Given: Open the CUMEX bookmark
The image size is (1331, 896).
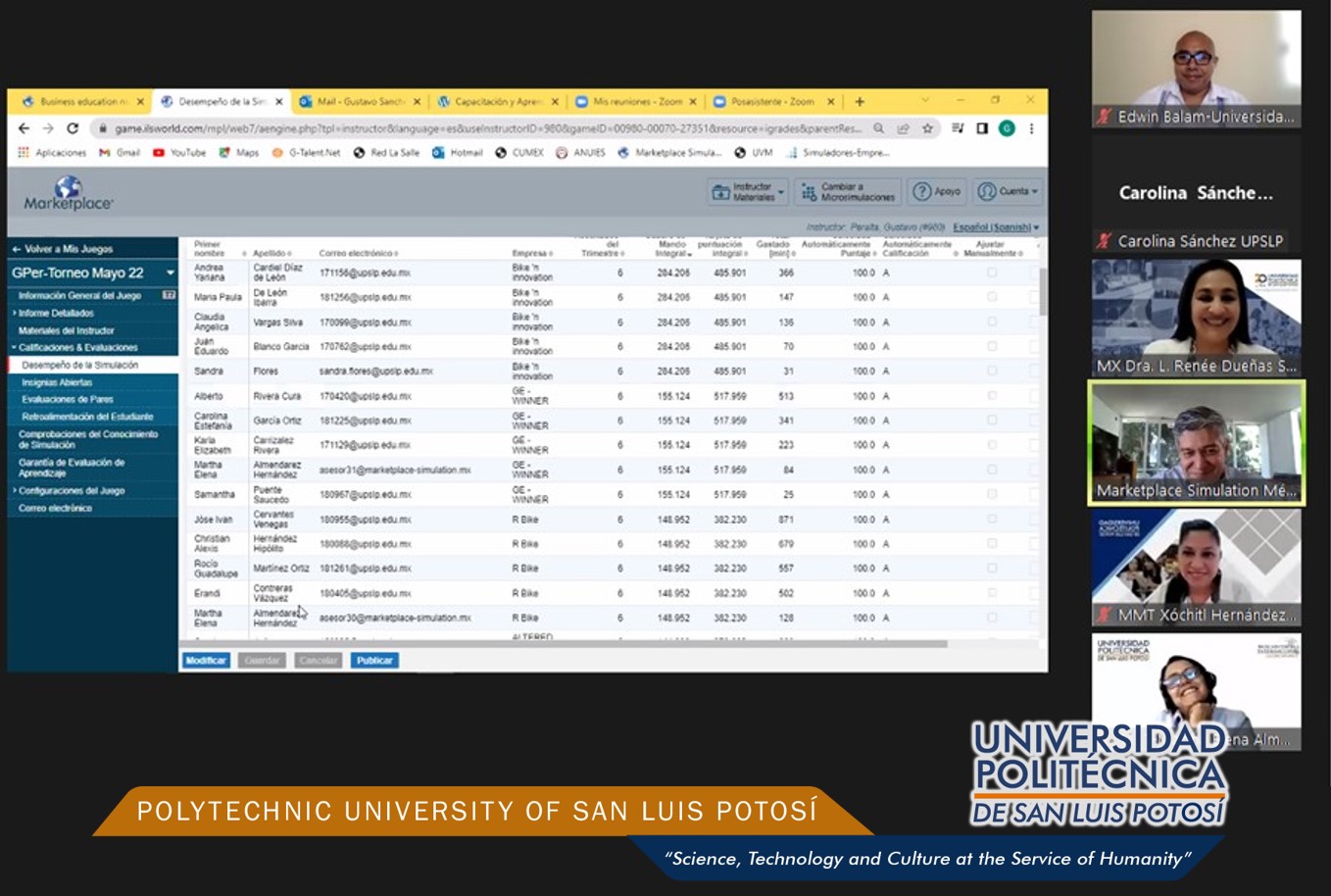Looking at the screenshot, I should [519, 153].
